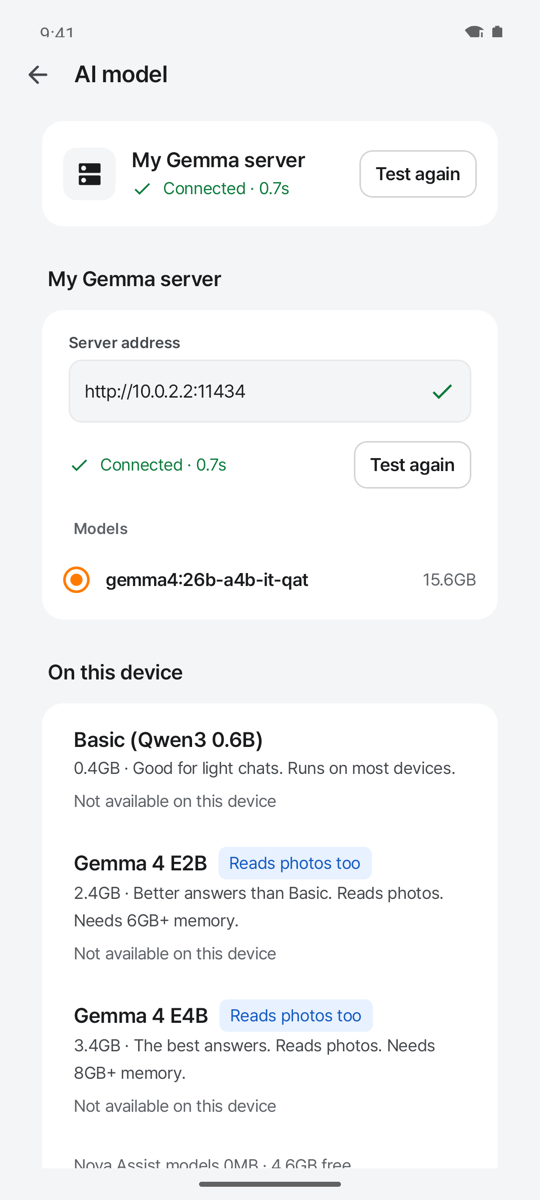Image resolution: width=540 pixels, height=1200 pixels.
Task: Tap Test again below server address
Action: click(x=412, y=465)
